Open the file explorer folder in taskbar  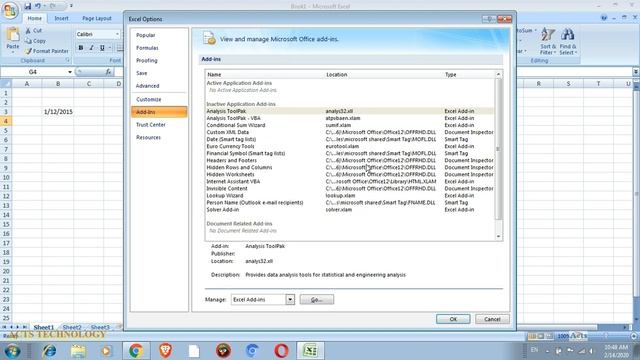[78, 351]
